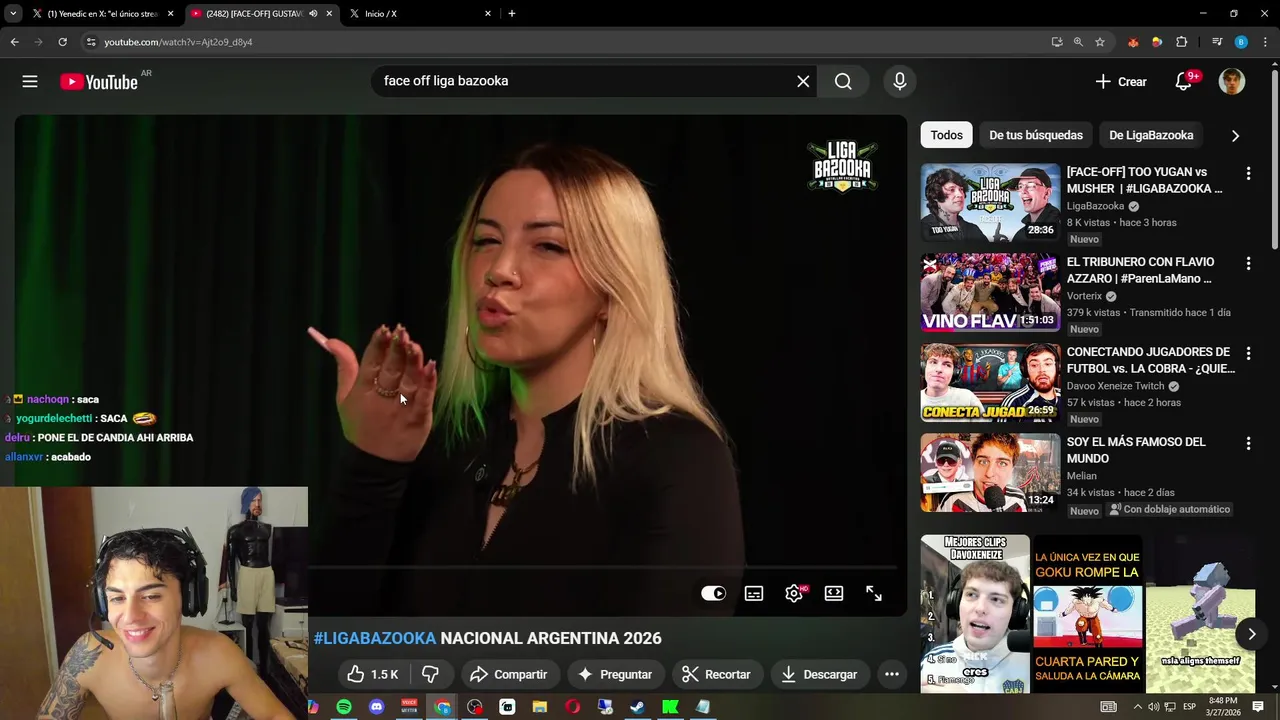Open Kick app from the taskbar
The width and height of the screenshot is (1280, 720).
[670, 707]
